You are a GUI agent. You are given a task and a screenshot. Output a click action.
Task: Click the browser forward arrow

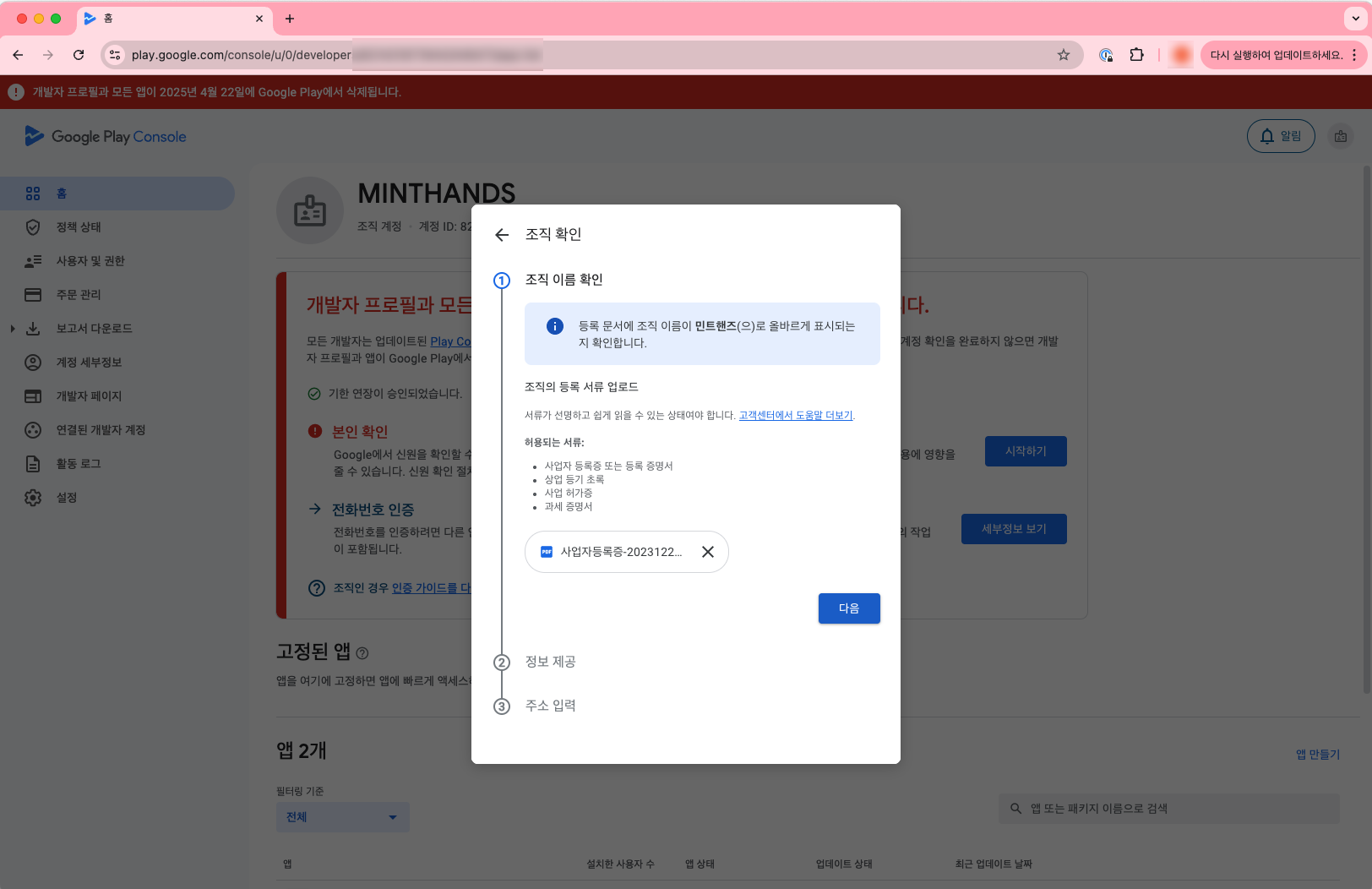coord(48,55)
